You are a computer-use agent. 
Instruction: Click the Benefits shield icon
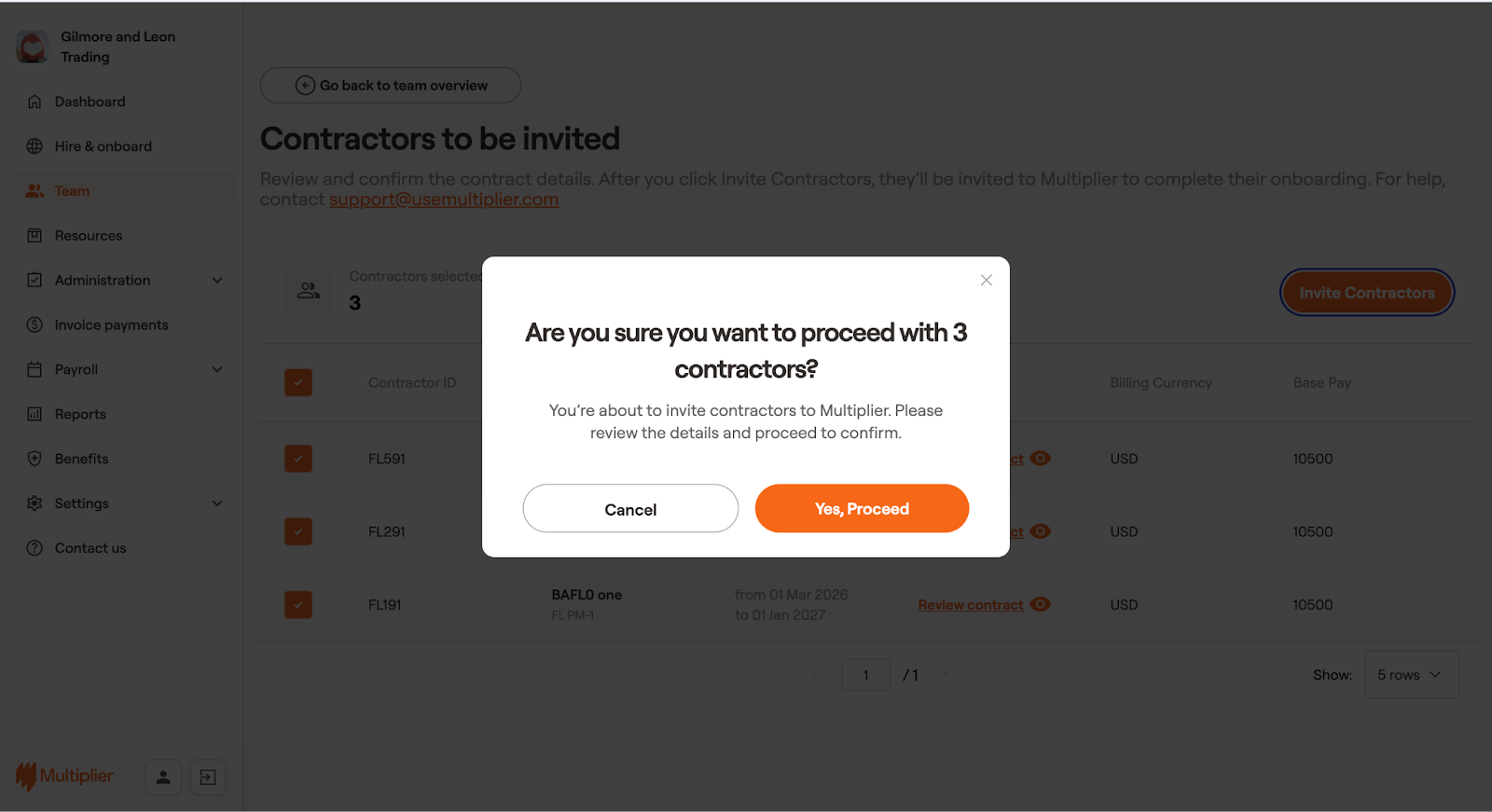pyautogui.click(x=35, y=459)
